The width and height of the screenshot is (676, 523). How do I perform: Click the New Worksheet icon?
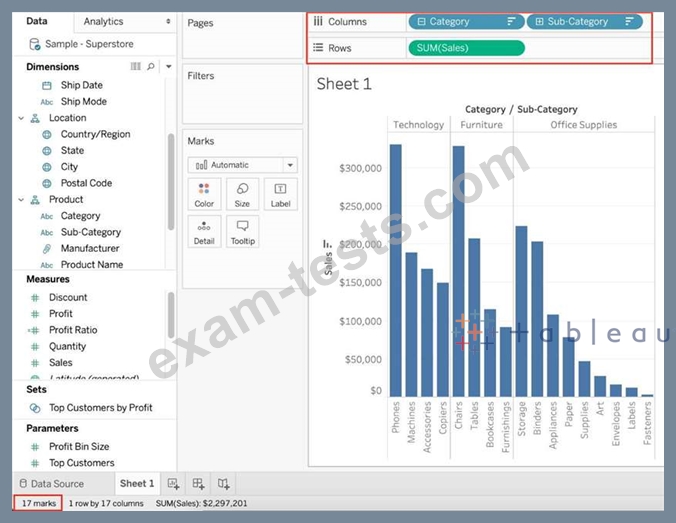tap(173, 484)
